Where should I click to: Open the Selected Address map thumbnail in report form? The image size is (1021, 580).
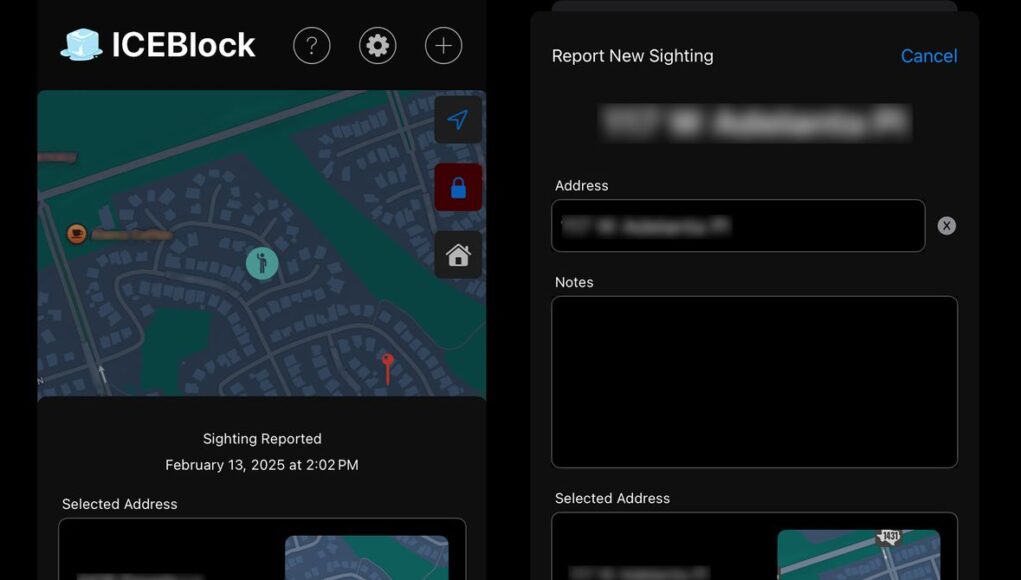[x=859, y=555]
